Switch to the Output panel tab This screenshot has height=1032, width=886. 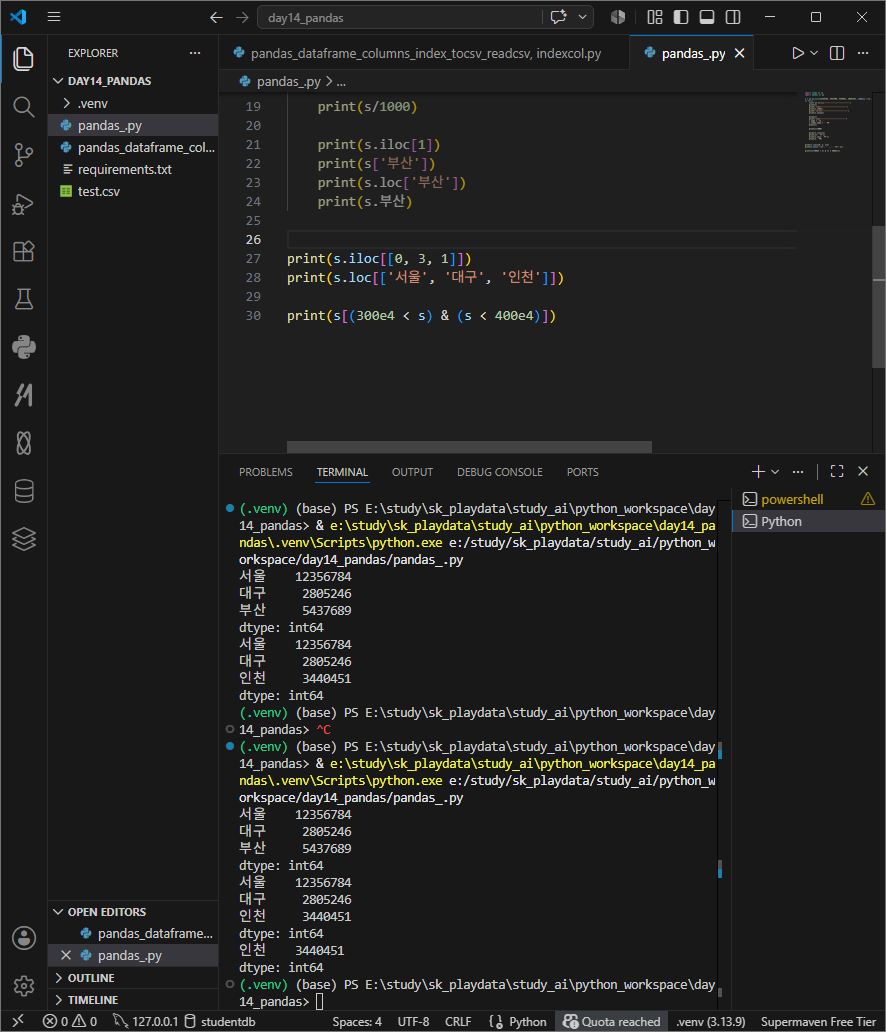(412, 472)
